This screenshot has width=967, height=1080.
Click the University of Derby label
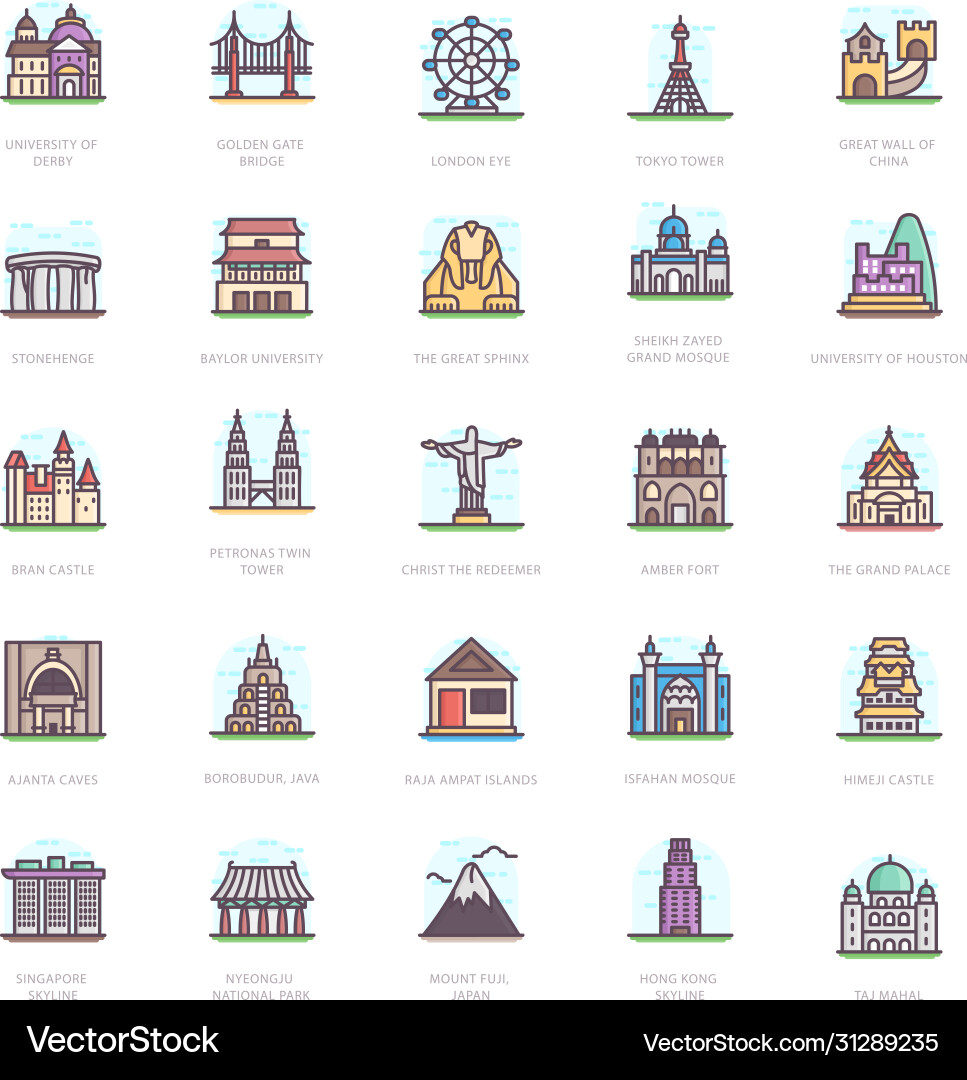[53, 152]
